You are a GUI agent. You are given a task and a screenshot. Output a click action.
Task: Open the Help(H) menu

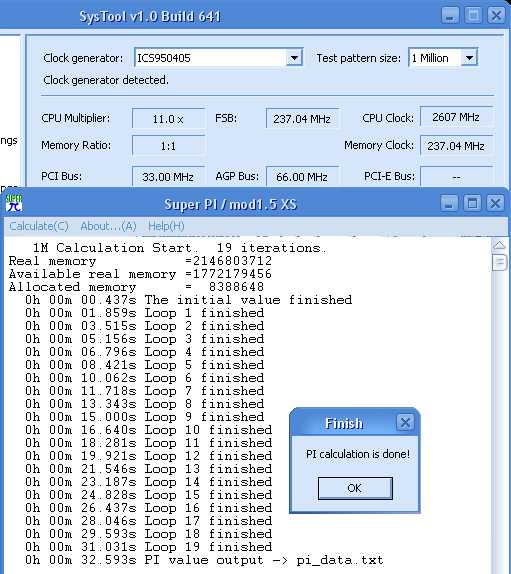tap(166, 226)
